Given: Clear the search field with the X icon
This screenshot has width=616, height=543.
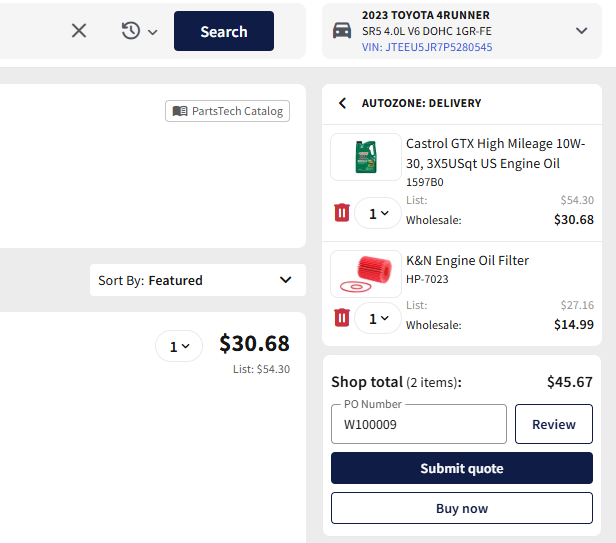Looking at the screenshot, I should click(x=79, y=31).
